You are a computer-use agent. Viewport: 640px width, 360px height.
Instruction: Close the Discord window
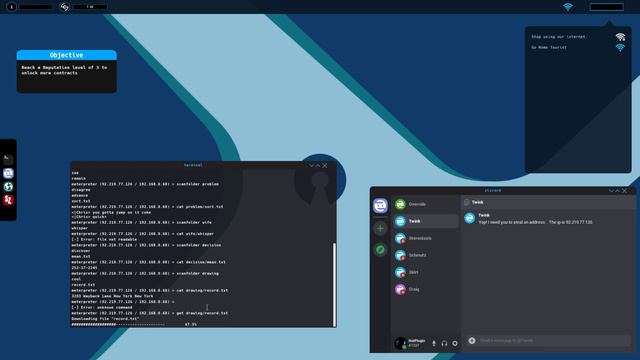tap(624, 191)
